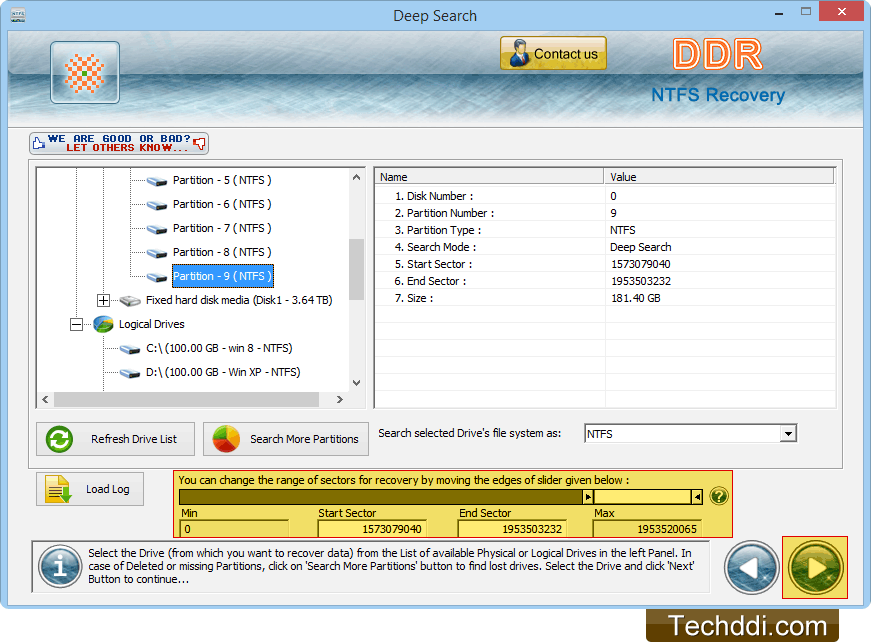871x642 pixels.
Task: Click the Back arrow round button
Action: coord(752,568)
